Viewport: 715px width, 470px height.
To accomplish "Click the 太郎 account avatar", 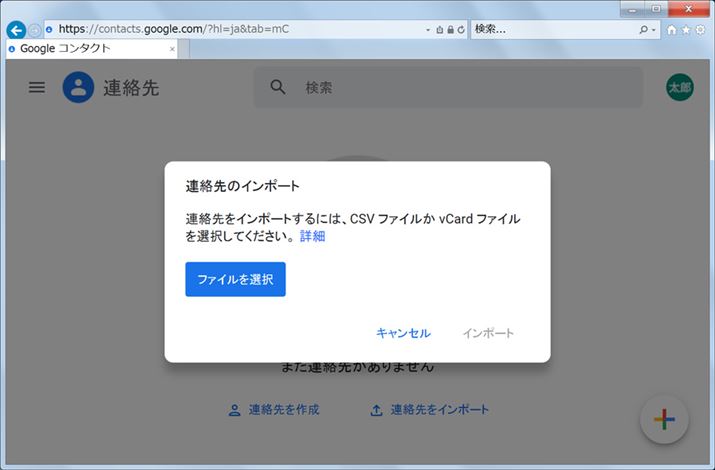I will click(679, 88).
